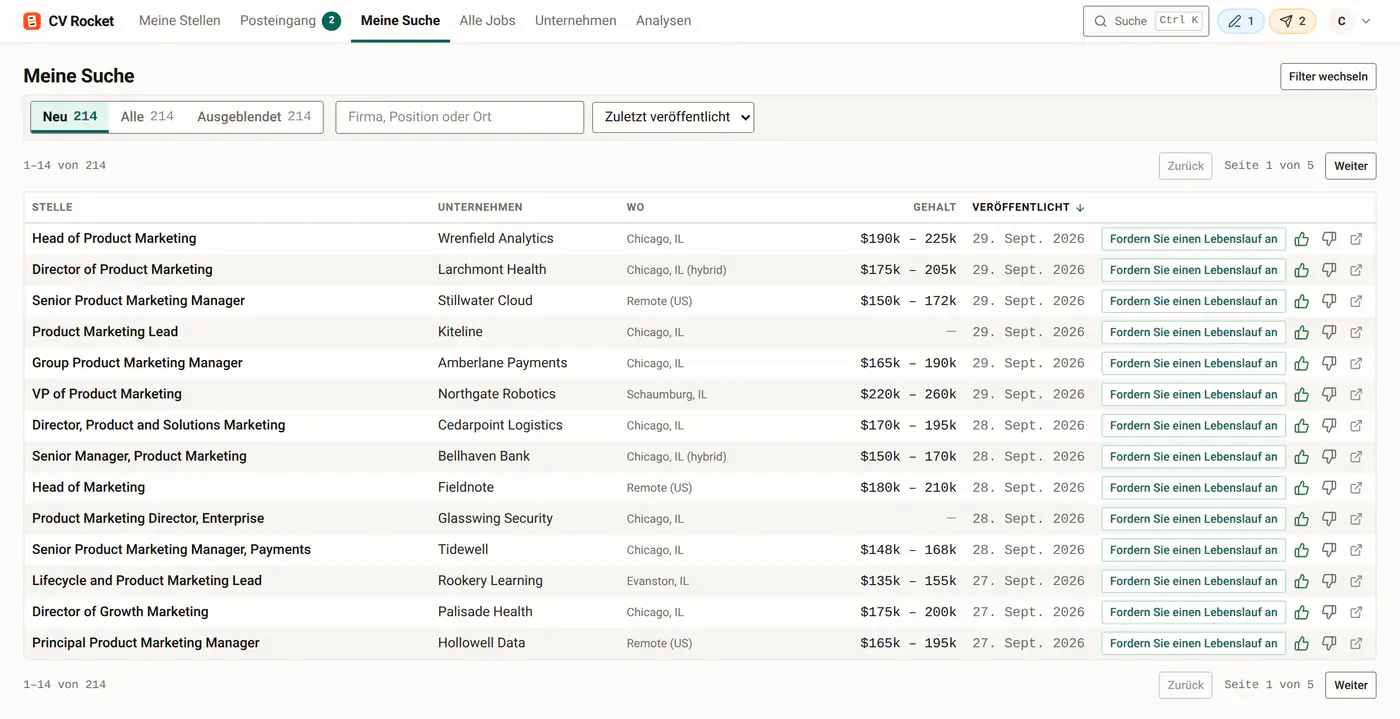Viewport: 1400px width, 719px height.
Task: Open external link for Palisade Health job
Action: pos(1356,612)
